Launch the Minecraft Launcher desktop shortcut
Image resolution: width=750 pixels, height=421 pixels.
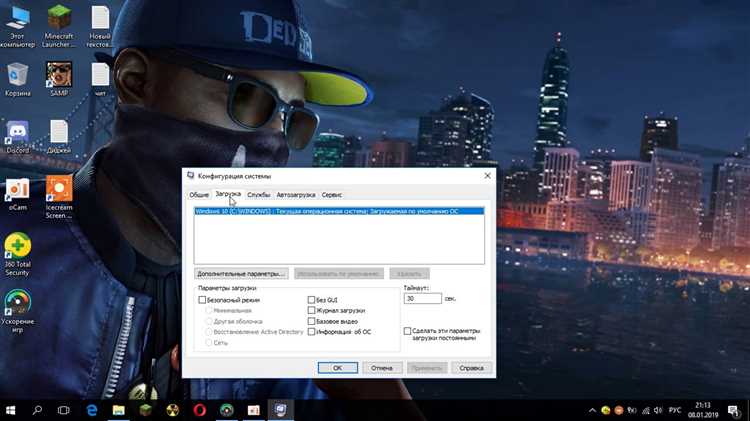click(59, 27)
